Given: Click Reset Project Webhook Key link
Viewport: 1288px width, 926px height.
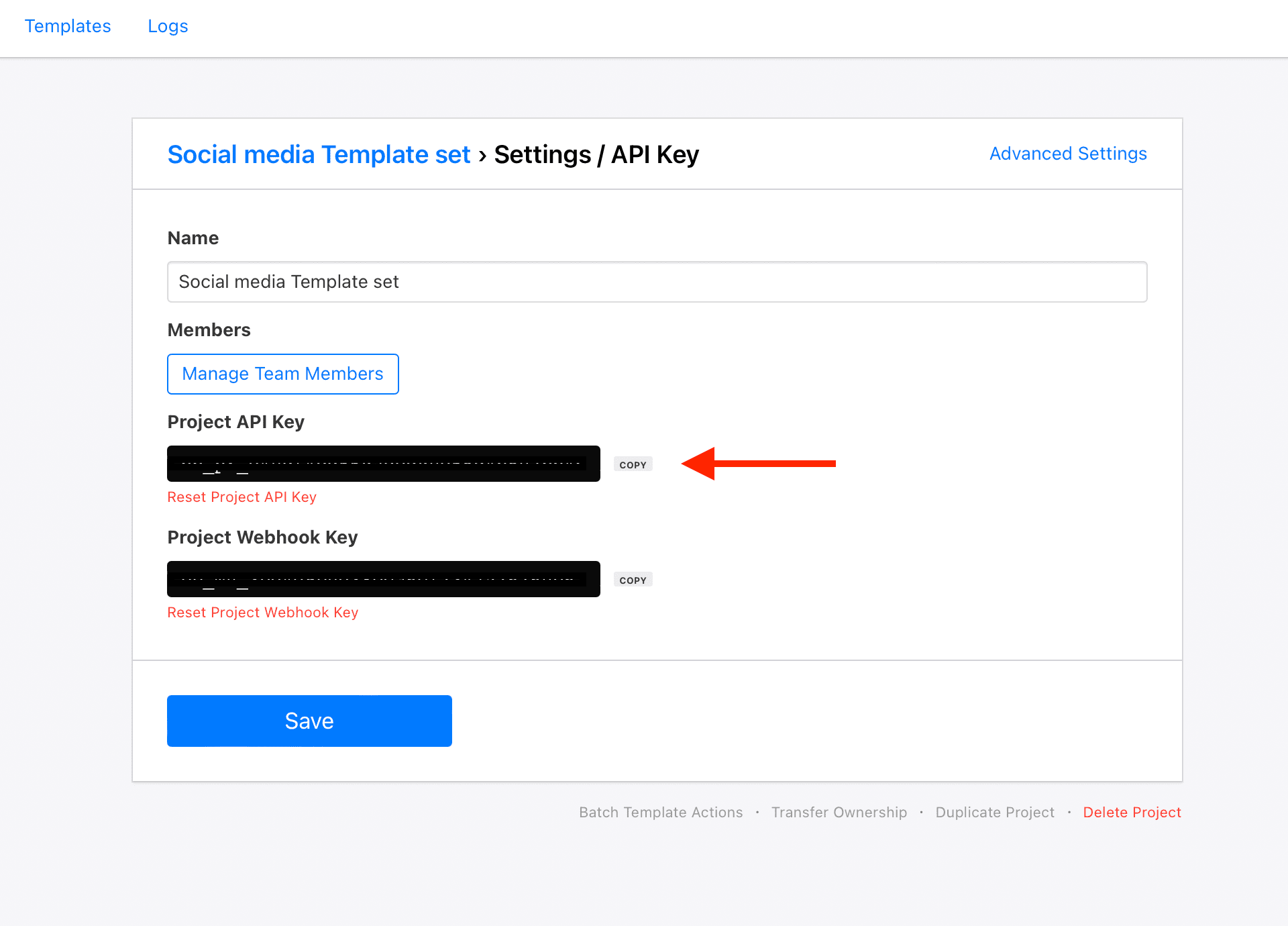Looking at the screenshot, I should (x=262, y=611).
